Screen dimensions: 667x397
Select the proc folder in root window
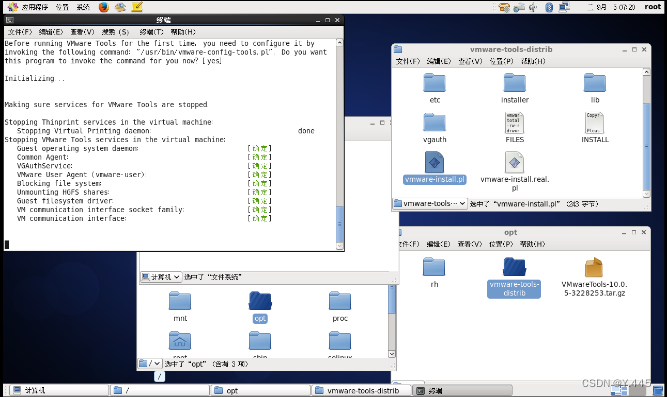tap(340, 301)
